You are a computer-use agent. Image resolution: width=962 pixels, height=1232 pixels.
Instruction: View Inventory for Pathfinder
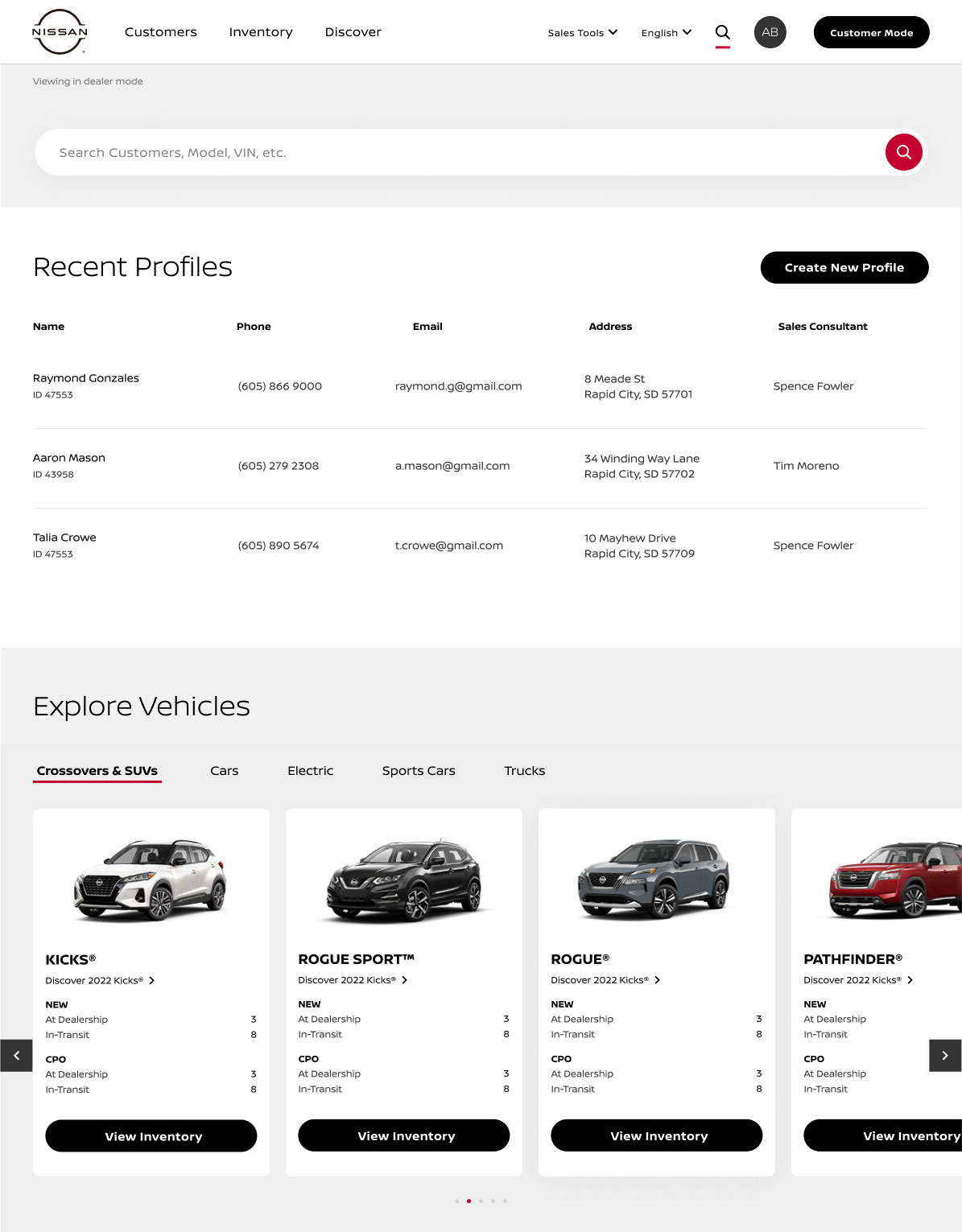[x=883, y=1135]
